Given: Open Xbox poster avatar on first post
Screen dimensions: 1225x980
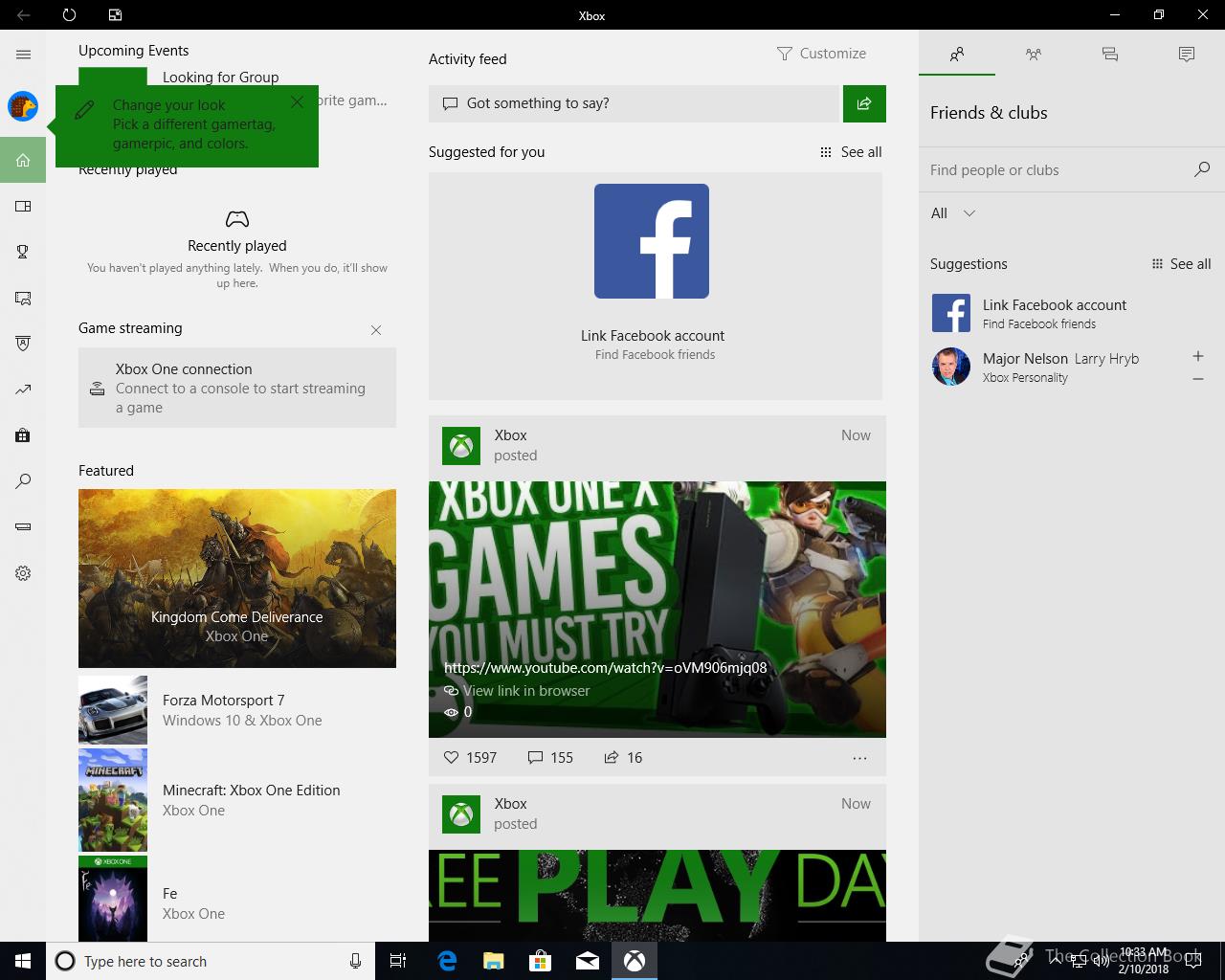Looking at the screenshot, I should click(x=461, y=446).
